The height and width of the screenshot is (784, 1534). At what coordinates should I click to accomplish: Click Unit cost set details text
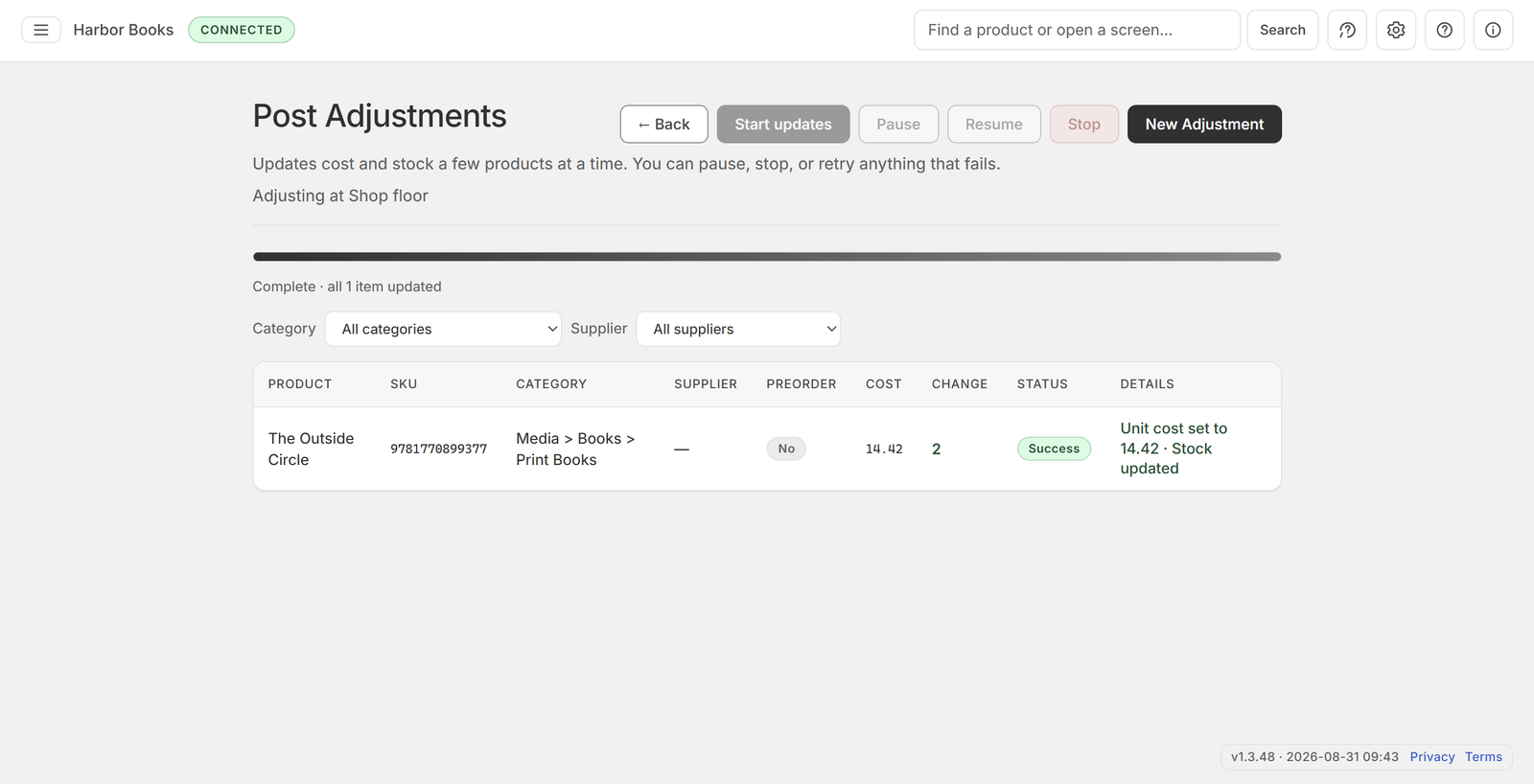click(x=1174, y=449)
